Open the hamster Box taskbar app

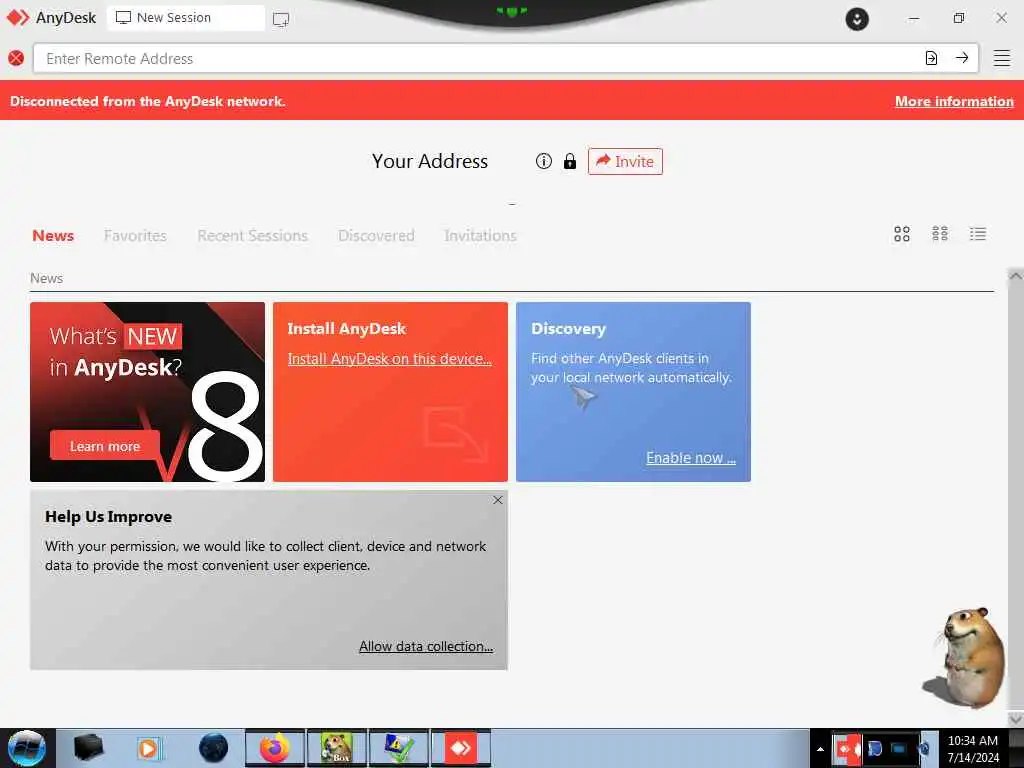pyautogui.click(x=337, y=748)
